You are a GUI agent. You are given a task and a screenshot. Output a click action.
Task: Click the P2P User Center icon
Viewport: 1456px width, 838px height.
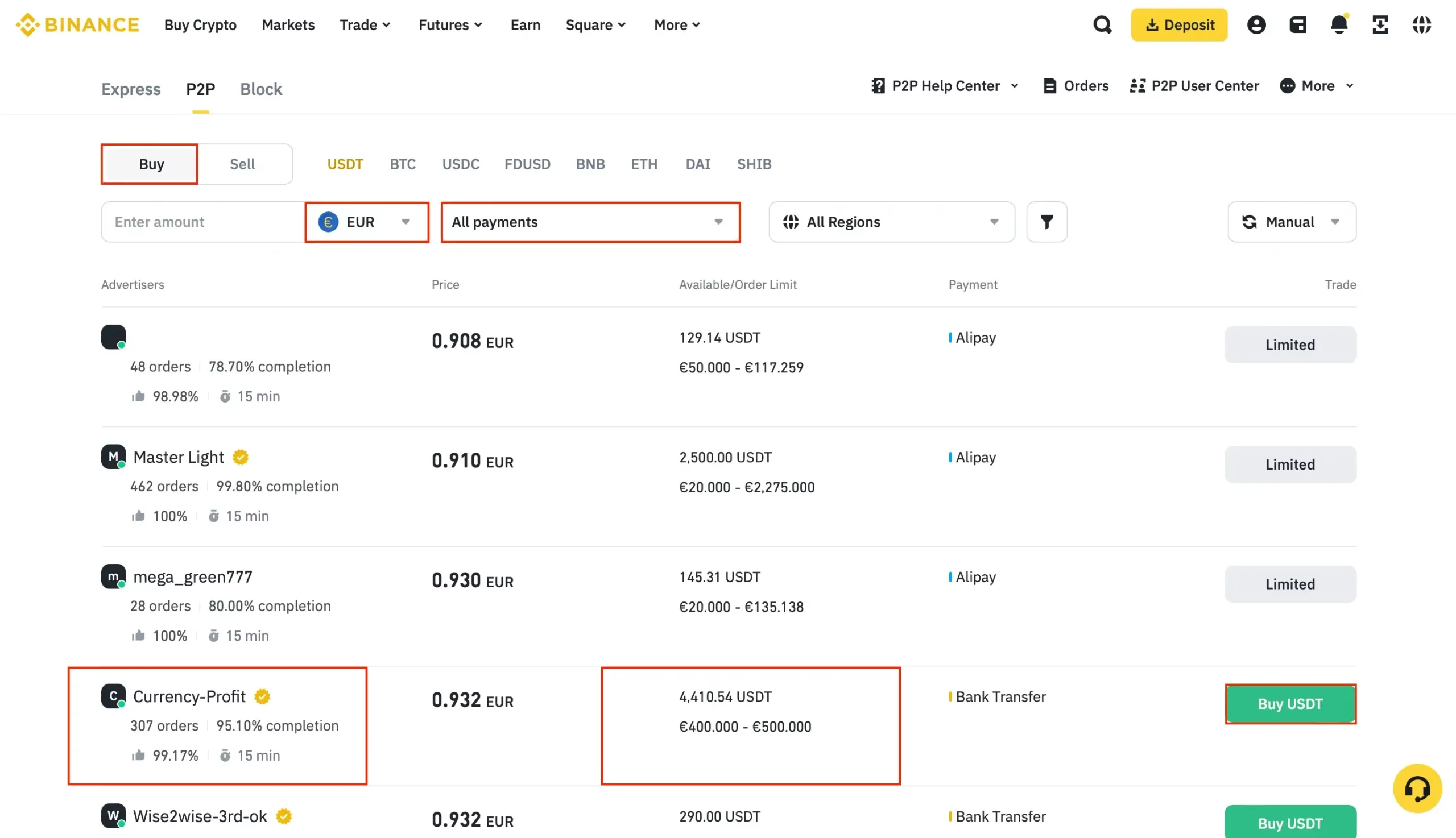1137,86
